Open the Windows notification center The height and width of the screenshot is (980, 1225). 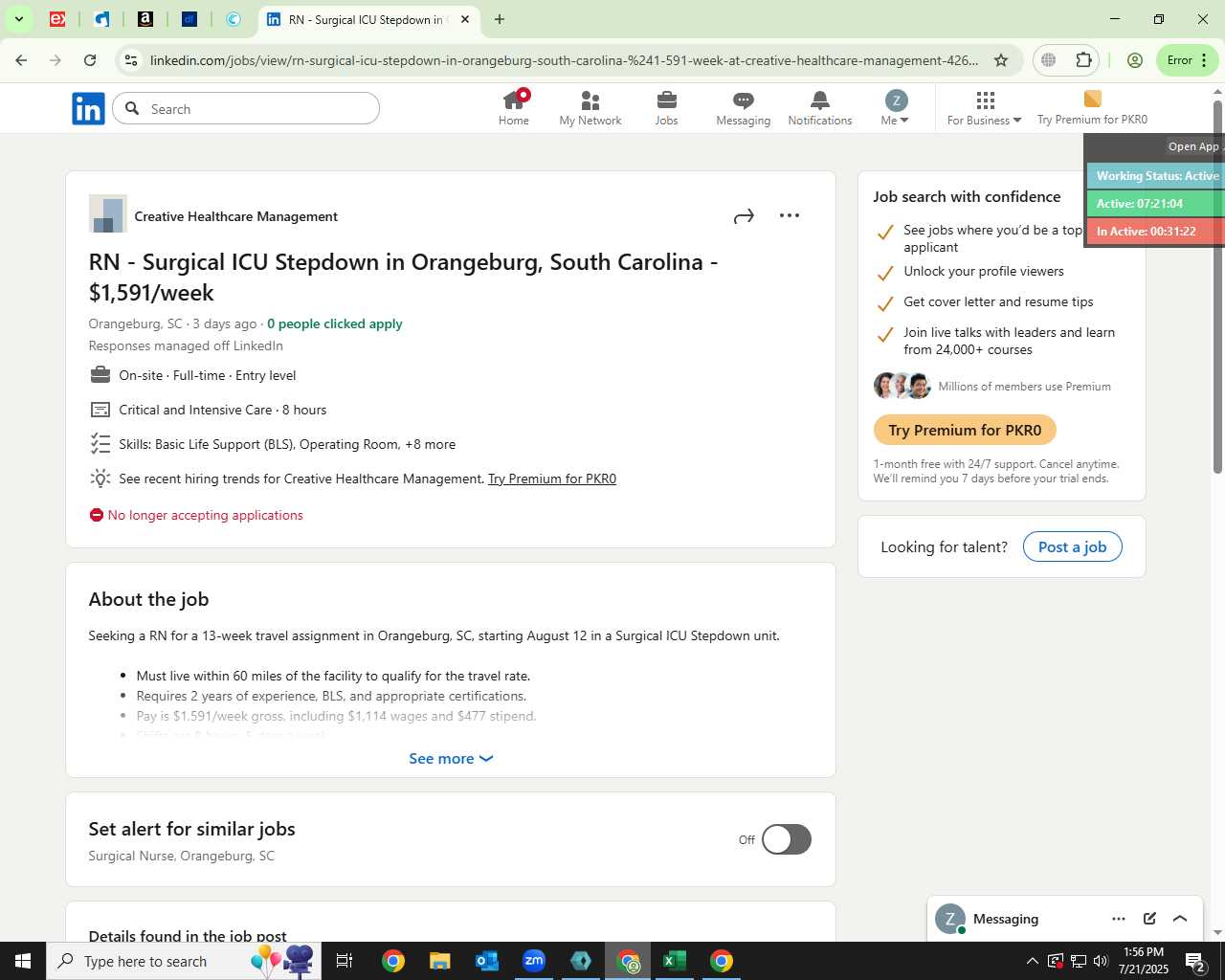pyautogui.click(x=1196, y=961)
